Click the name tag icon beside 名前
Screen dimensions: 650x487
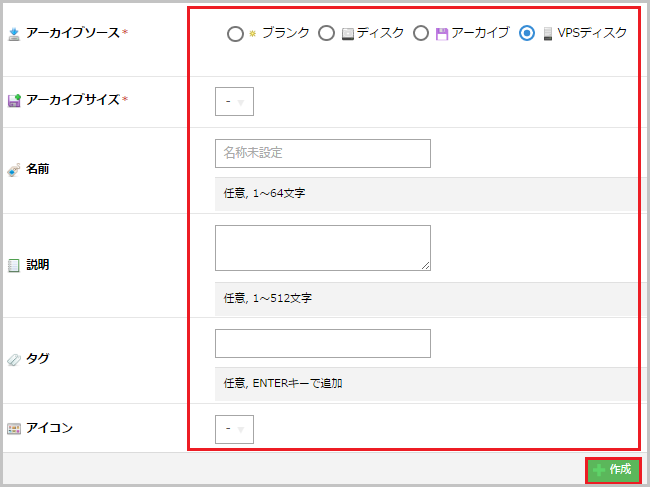[x=14, y=170]
